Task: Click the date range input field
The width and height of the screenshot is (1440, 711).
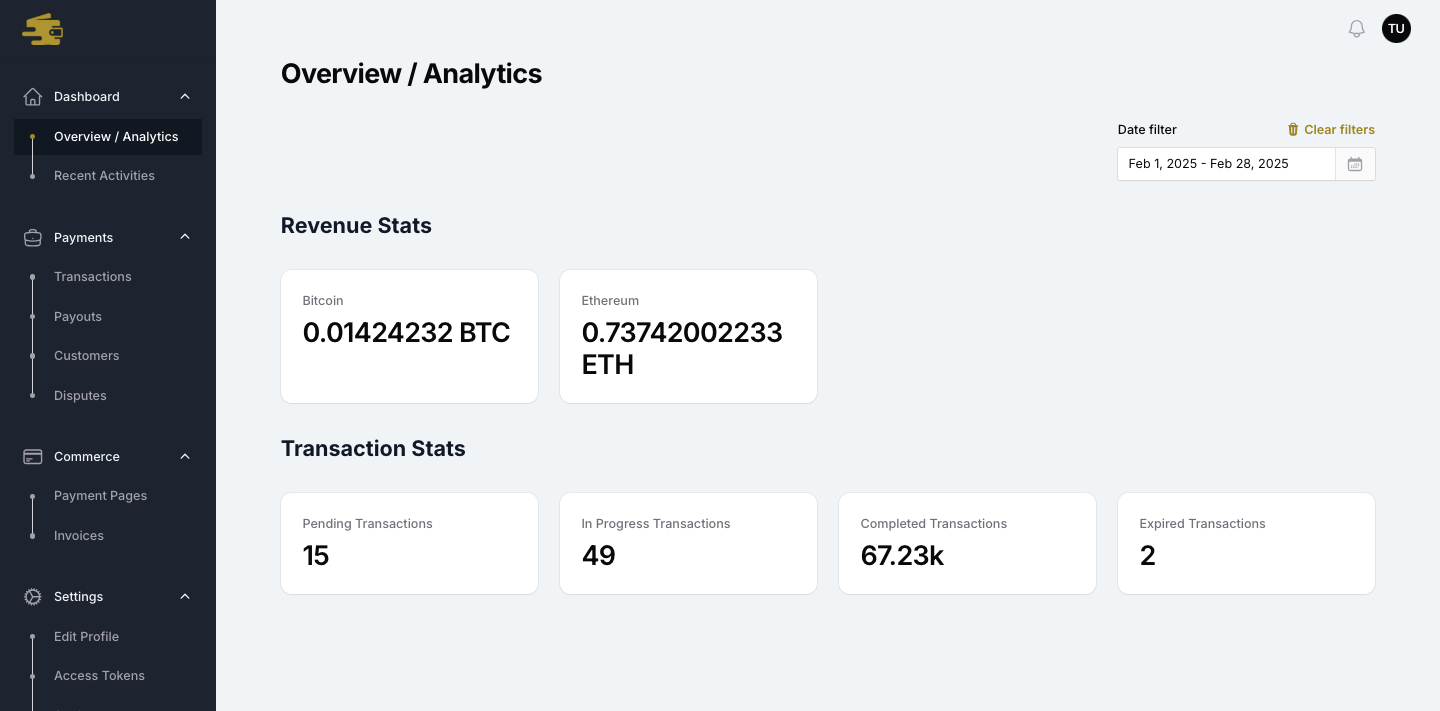Action: coord(1226,164)
